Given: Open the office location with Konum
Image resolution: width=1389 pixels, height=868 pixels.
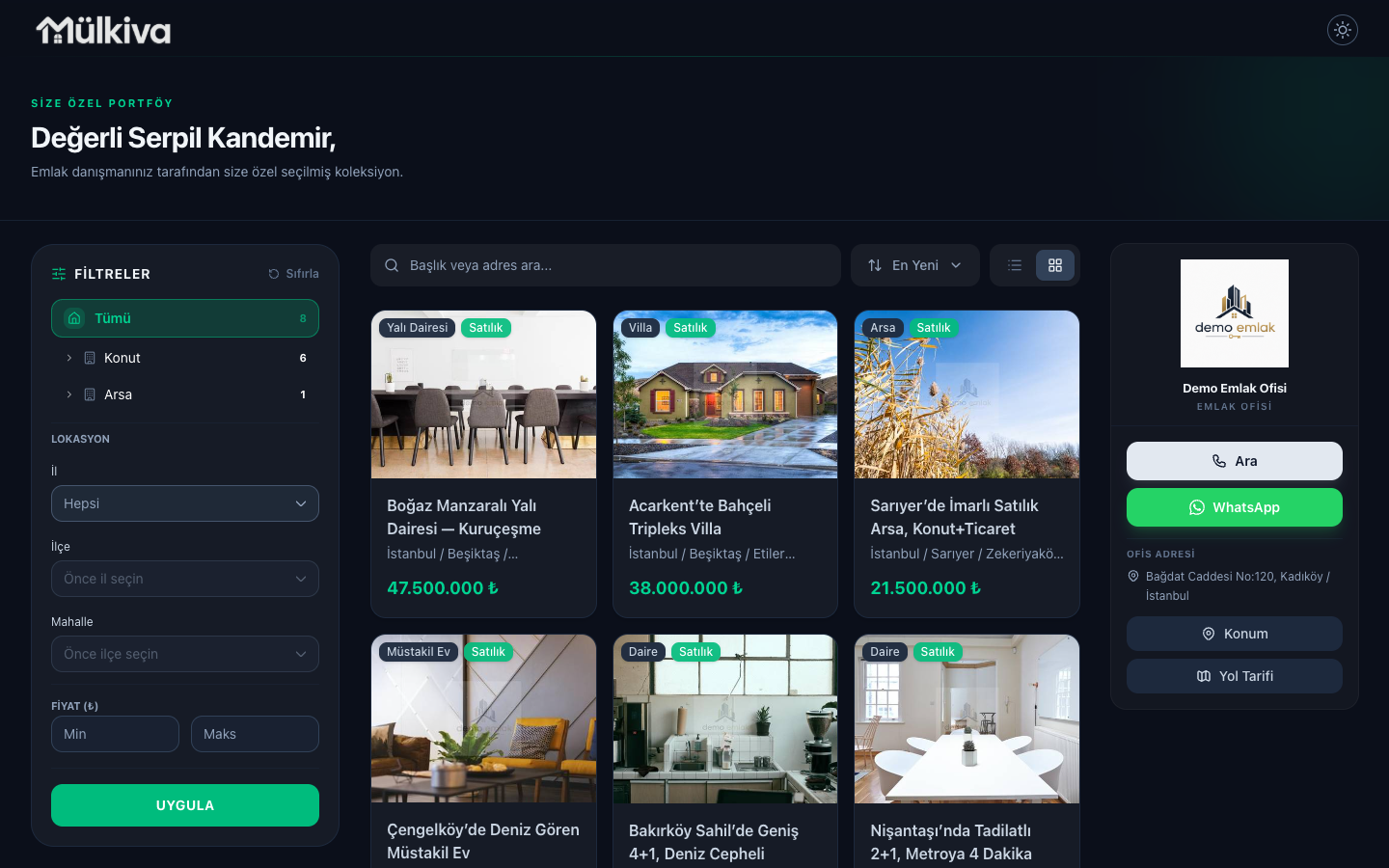Looking at the screenshot, I should [x=1235, y=634].
